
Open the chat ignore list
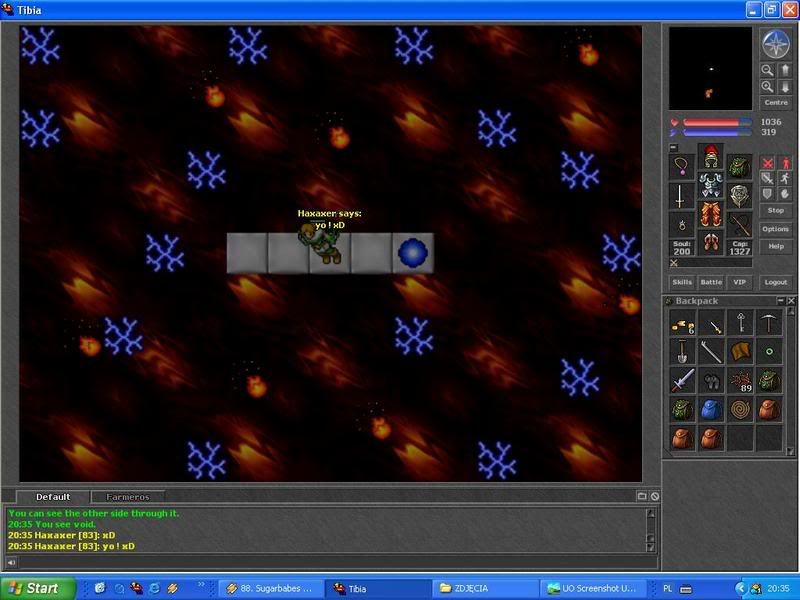(655, 496)
